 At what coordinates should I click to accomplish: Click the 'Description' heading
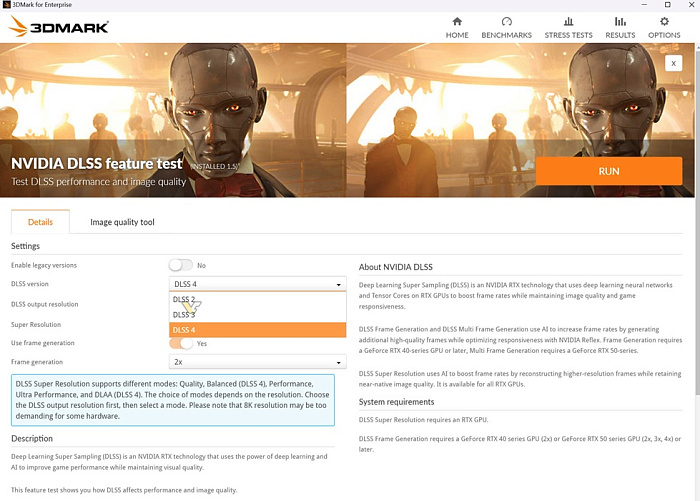pos(32,438)
